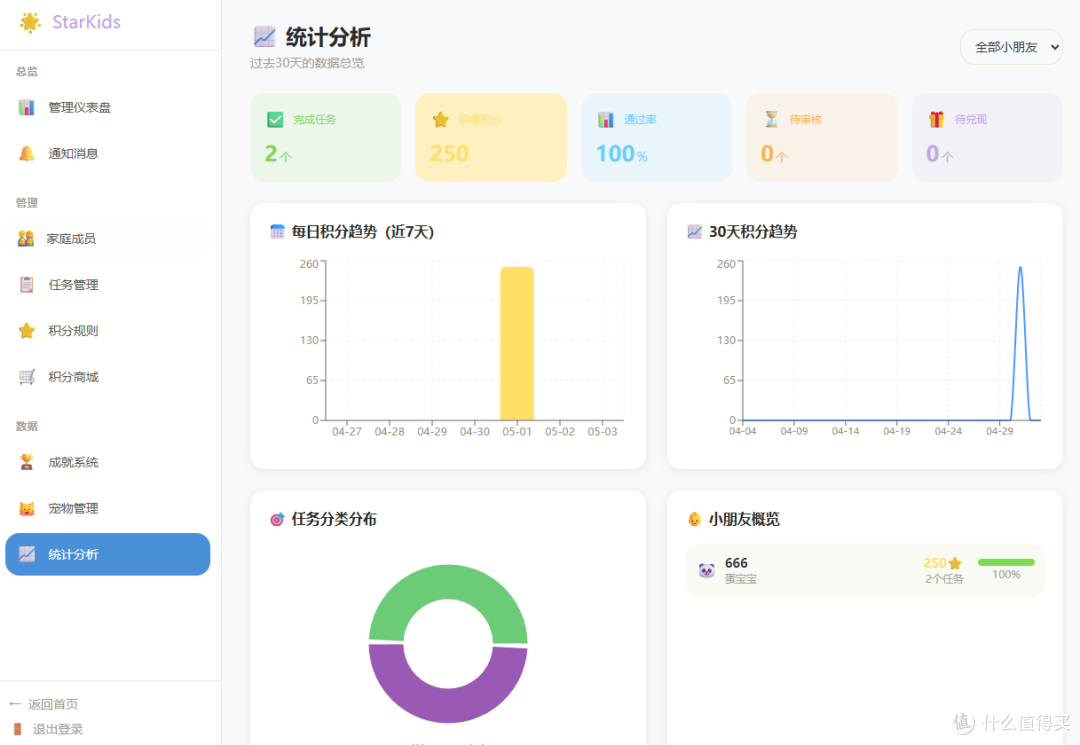Open 宠物管理 in the sidebar
The width and height of the screenshot is (1080, 745).
tap(107, 508)
